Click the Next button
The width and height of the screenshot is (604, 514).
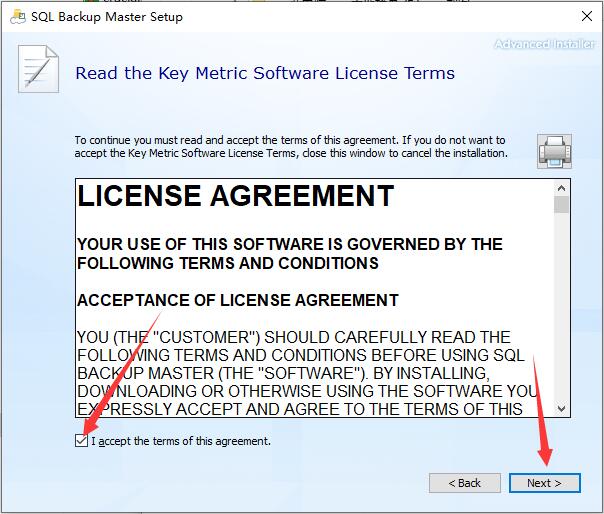pos(544,483)
